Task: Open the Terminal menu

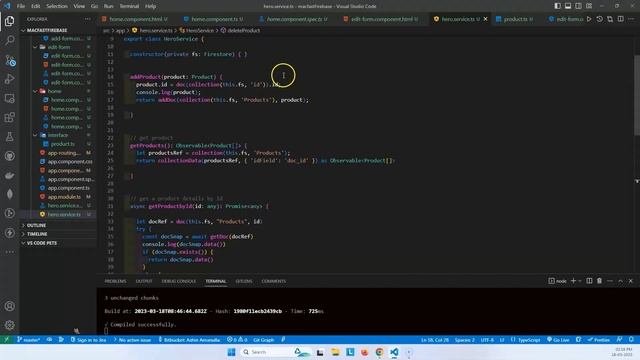Action: (x=129, y=6)
